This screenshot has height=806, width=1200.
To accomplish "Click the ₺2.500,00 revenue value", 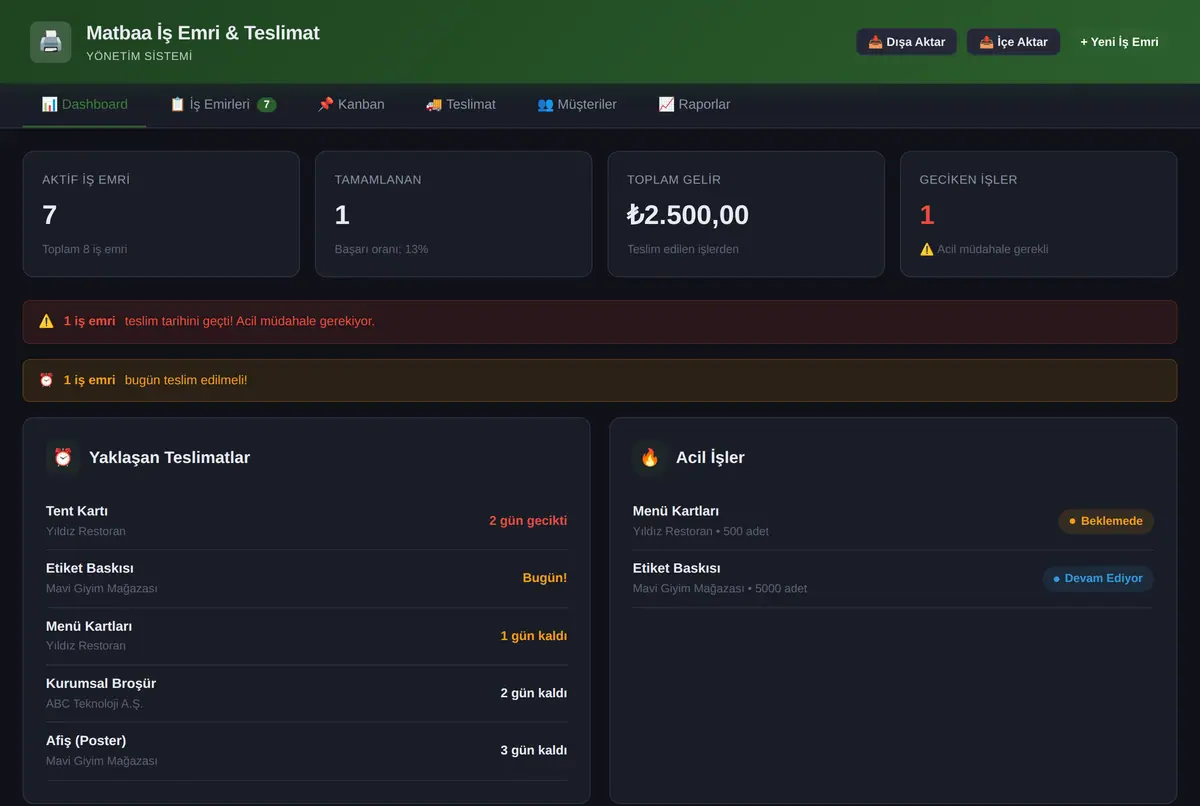I will (x=688, y=215).
